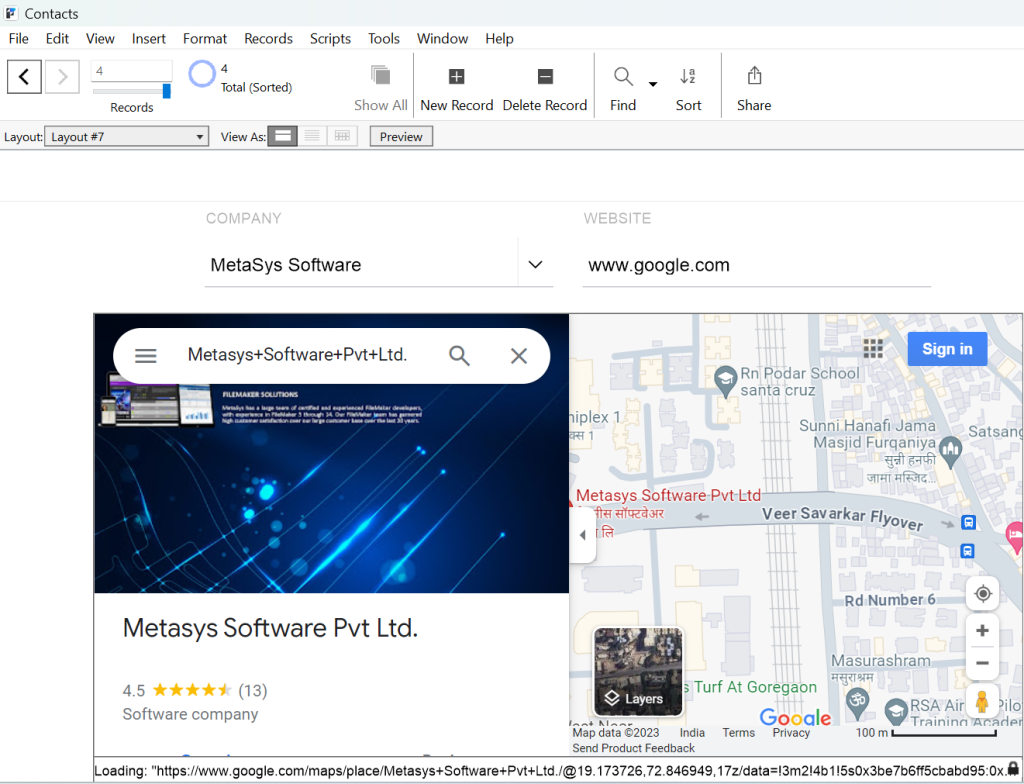Share the record using the Share icon
The height and width of the screenshot is (784, 1024).
(753, 76)
